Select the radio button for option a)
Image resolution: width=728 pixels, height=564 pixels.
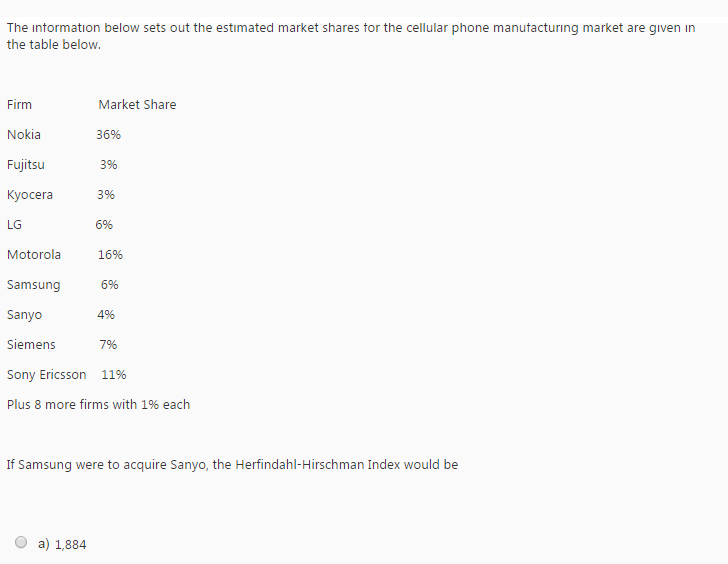[21, 542]
